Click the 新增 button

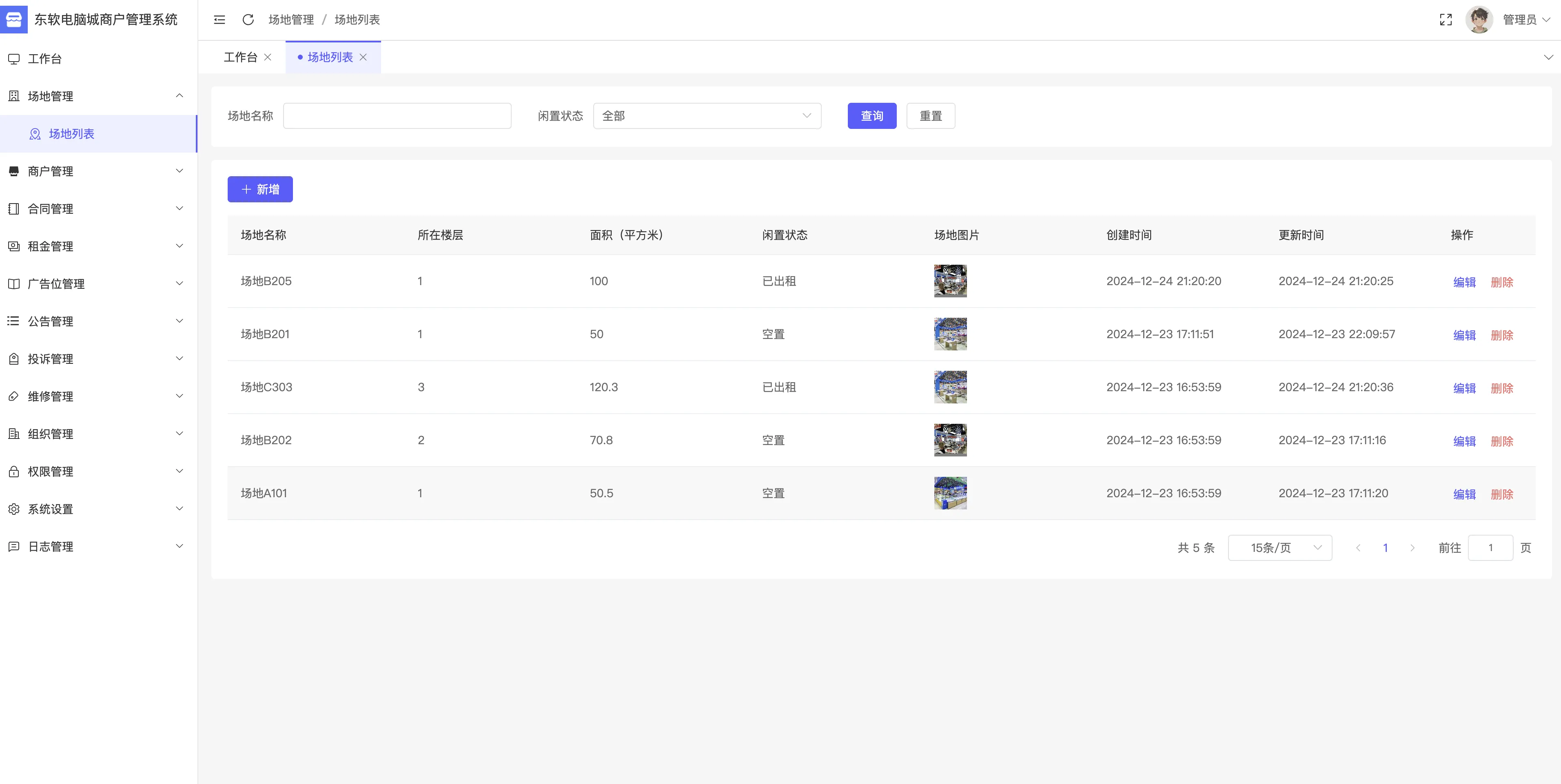(x=260, y=190)
